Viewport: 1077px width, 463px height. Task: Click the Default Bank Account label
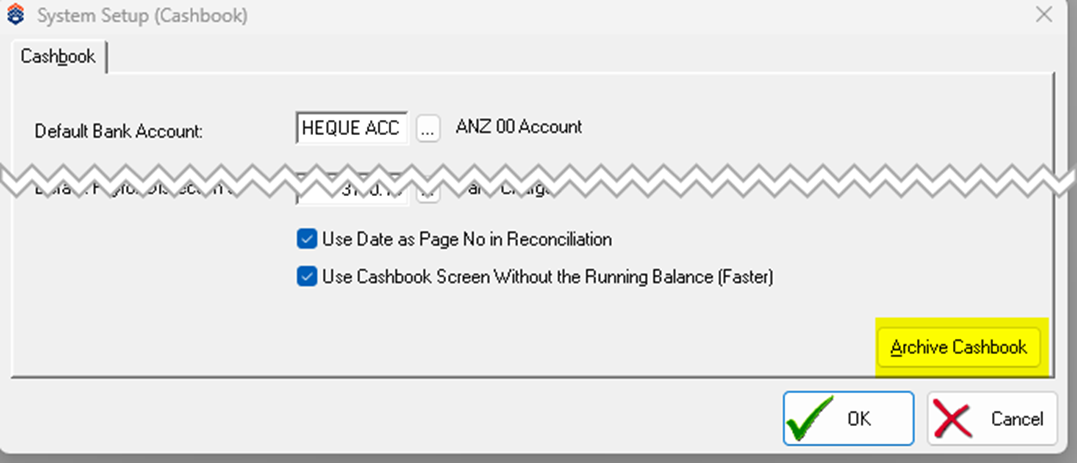click(x=119, y=132)
